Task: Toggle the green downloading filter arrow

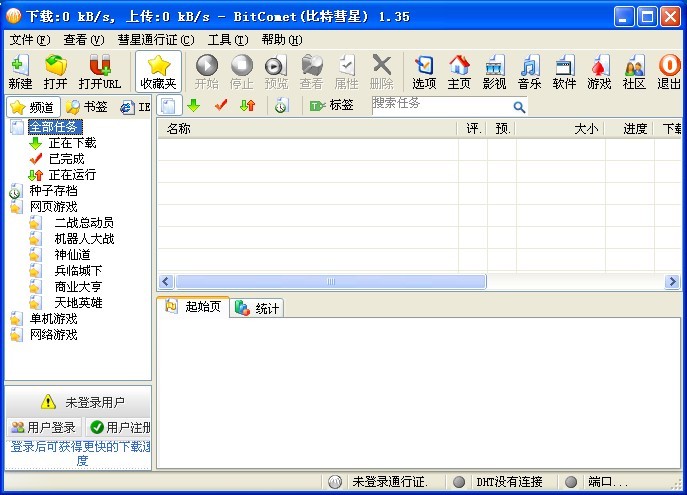Action: pos(194,105)
